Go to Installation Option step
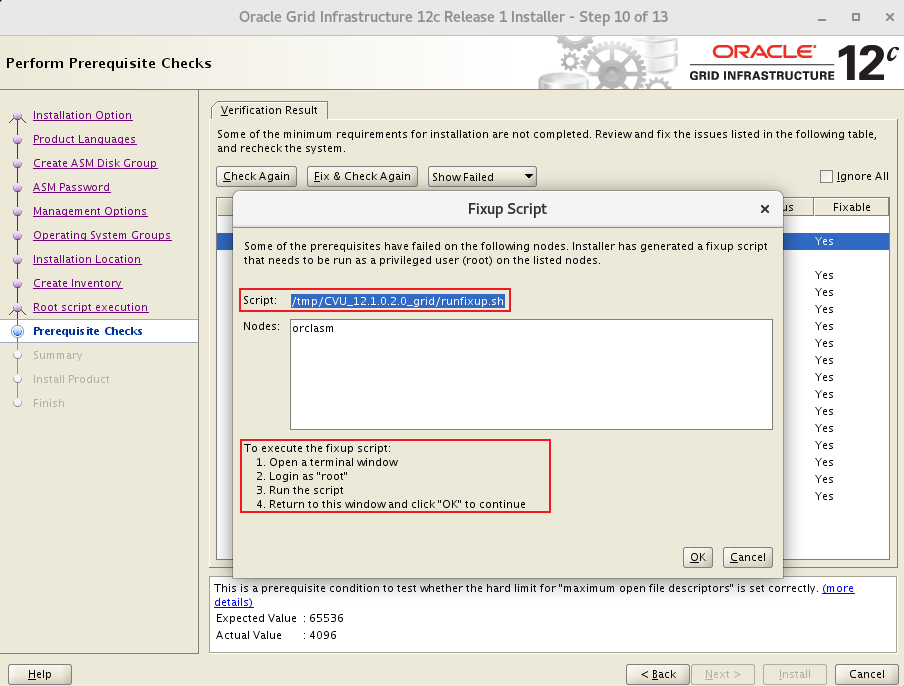Viewport: 904px width, 686px height. (82, 115)
